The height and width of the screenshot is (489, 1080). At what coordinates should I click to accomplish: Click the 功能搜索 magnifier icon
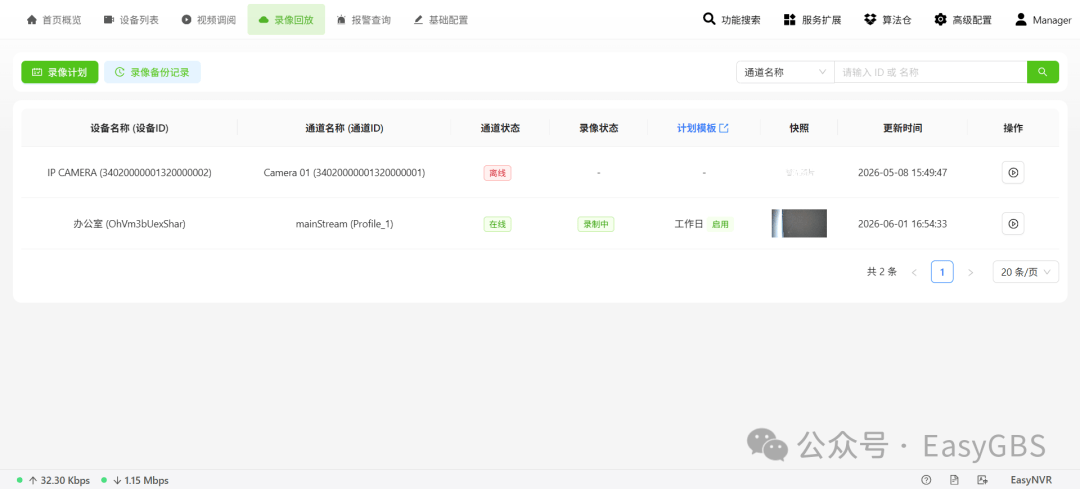tap(709, 19)
